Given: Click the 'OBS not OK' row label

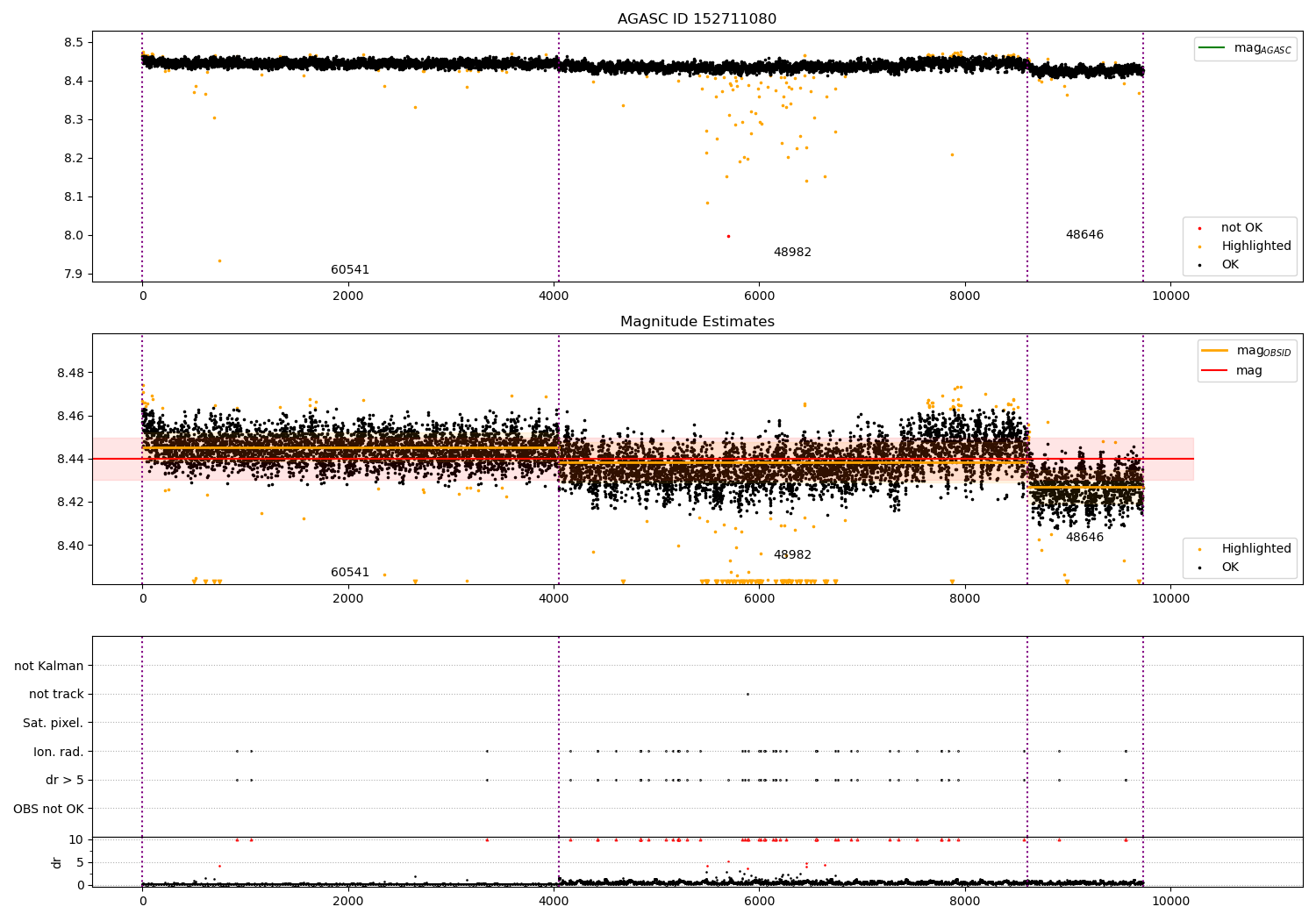Looking at the screenshot, I should tap(48, 809).
